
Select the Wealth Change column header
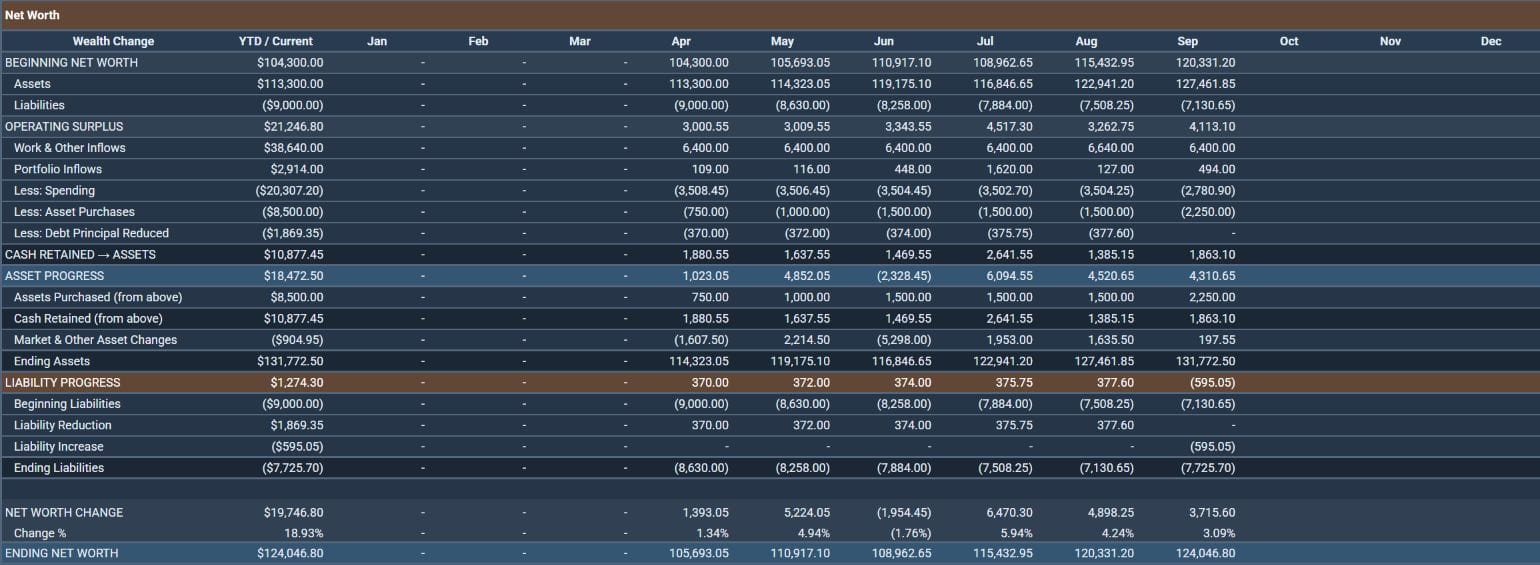point(113,41)
